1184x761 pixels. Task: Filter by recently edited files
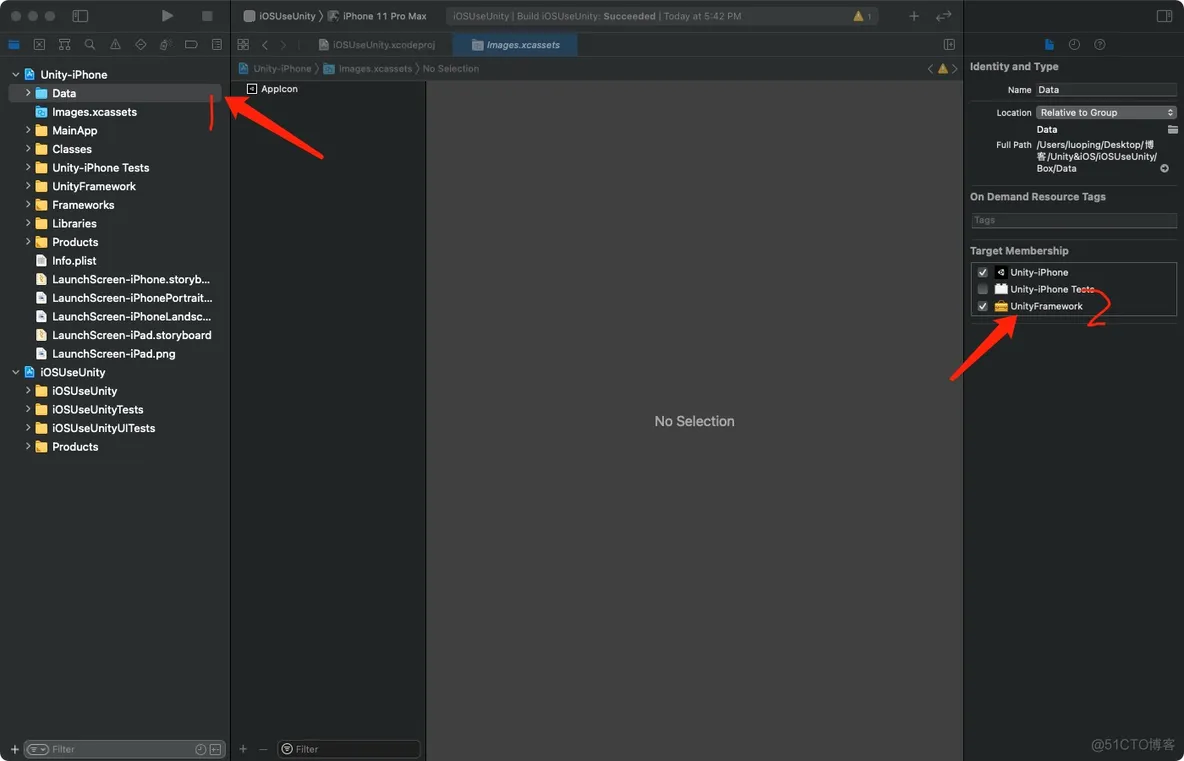pos(200,749)
